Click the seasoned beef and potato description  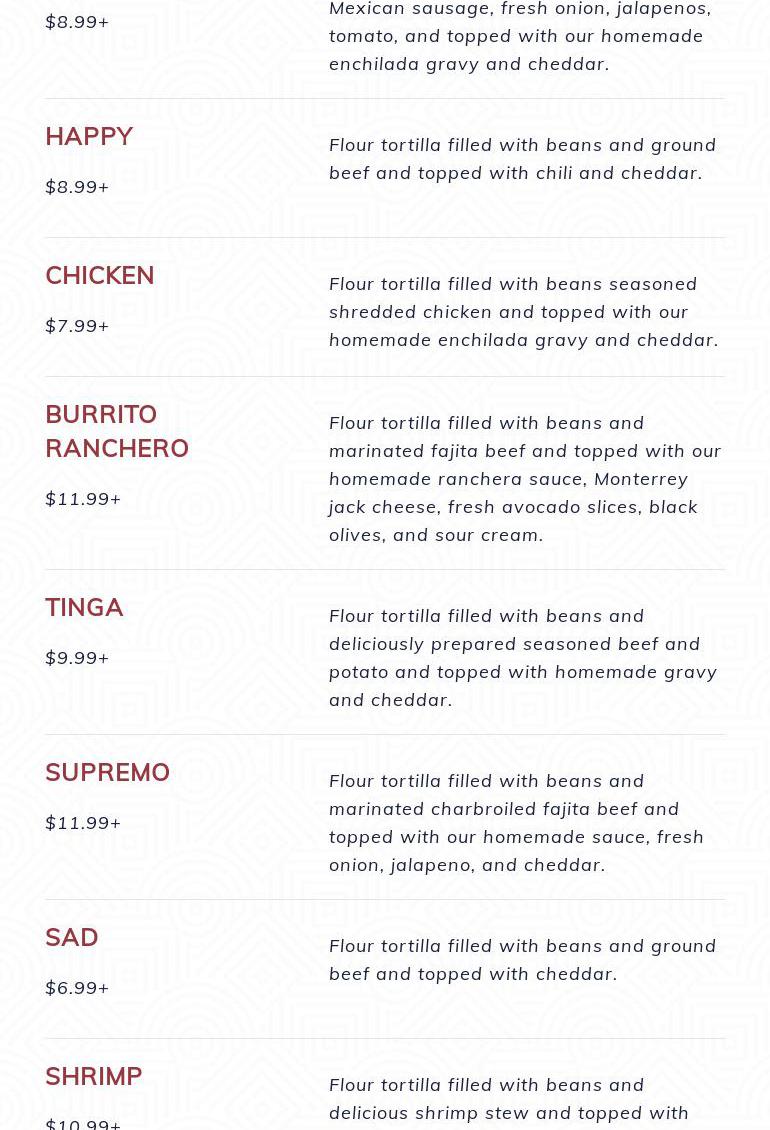coord(523,657)
